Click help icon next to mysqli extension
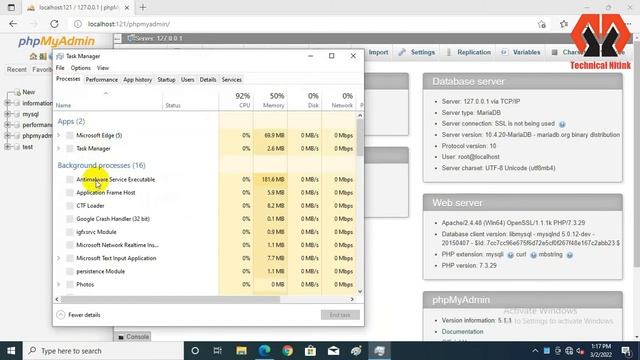Image resolution: width=640 pixels, height=360 pixels. [x=510, y=255]
